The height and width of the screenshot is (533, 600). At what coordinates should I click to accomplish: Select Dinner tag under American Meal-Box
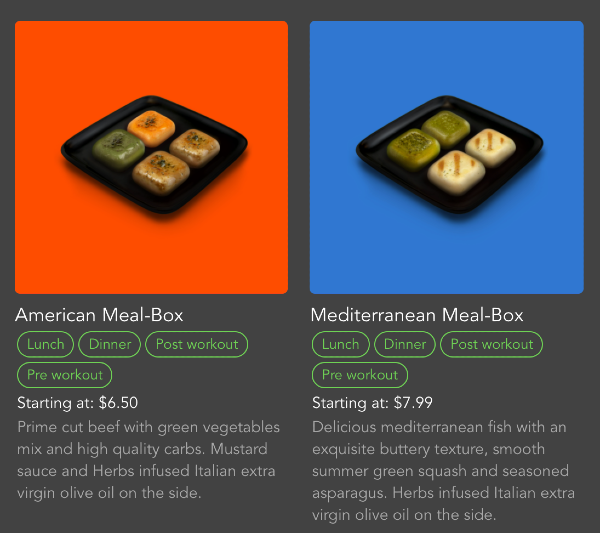click(110, 344)
